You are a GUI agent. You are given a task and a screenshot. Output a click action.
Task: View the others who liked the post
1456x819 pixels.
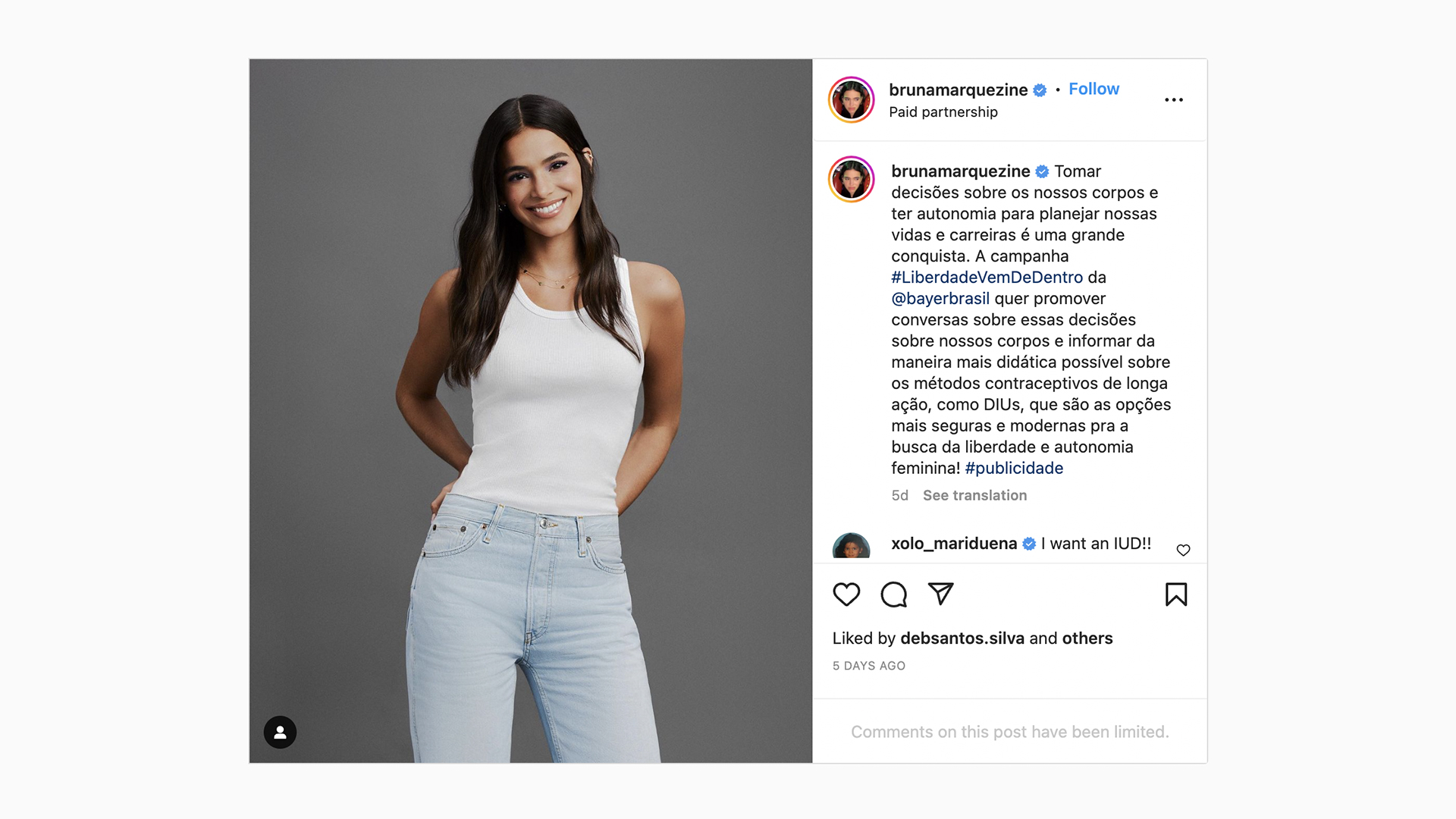(1087, 639)
